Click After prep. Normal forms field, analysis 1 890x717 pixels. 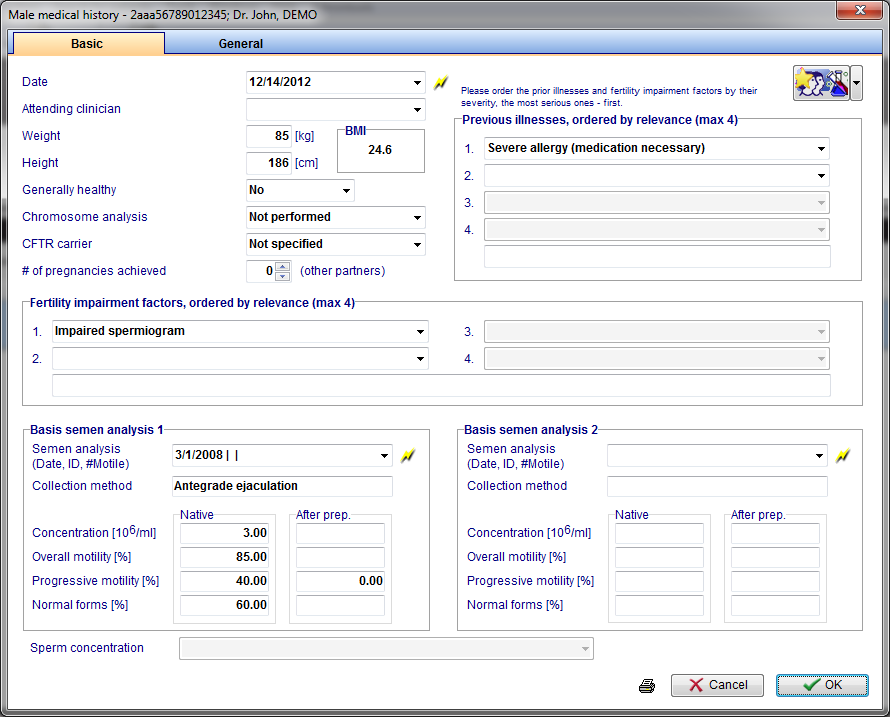coord(341,605)
